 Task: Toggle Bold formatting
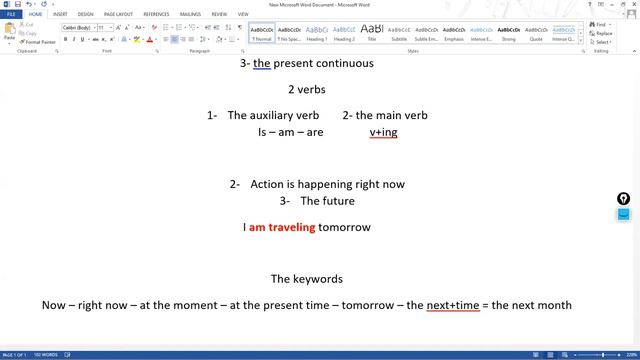pyautogui.click(x=65, y=39)
